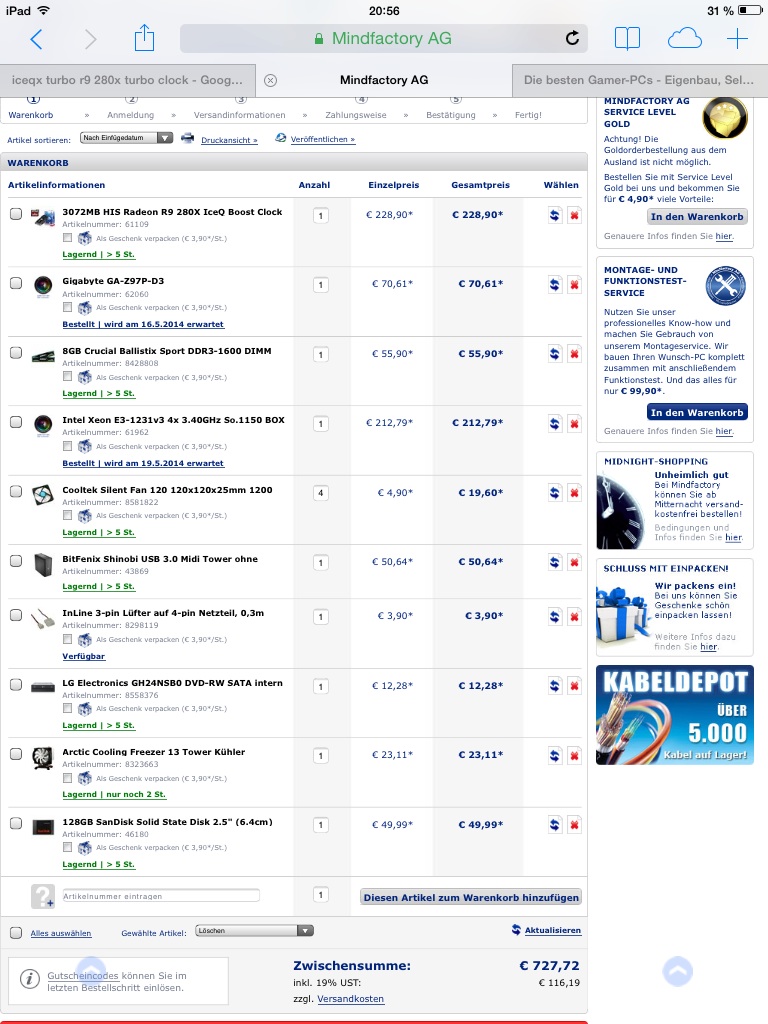768x1024 pixels.
Task: Delete the SanDisk 128GB SSD item
Action: click(574, 825)
